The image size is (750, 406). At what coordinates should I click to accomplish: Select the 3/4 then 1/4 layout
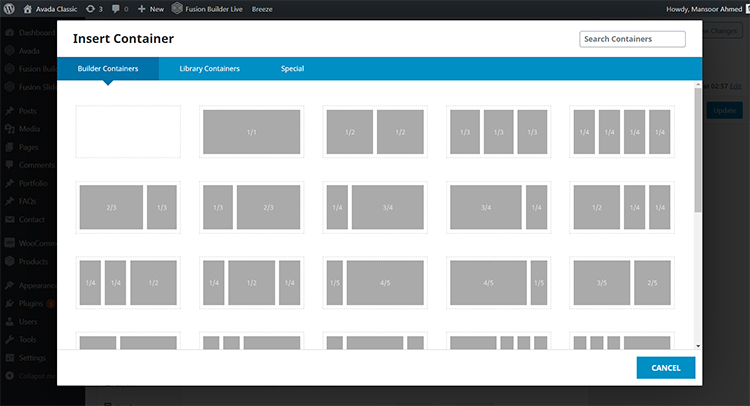(498, 207)
